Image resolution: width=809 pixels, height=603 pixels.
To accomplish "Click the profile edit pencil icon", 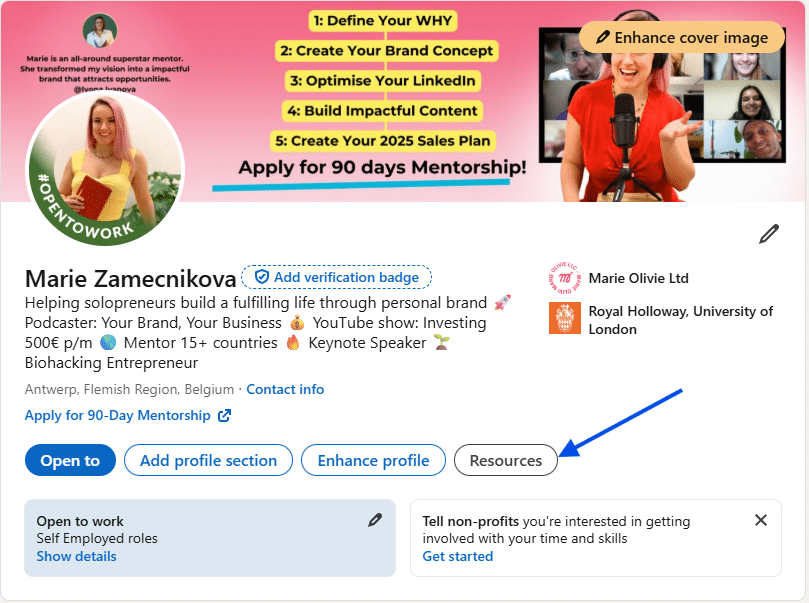I will pos(769,234).
